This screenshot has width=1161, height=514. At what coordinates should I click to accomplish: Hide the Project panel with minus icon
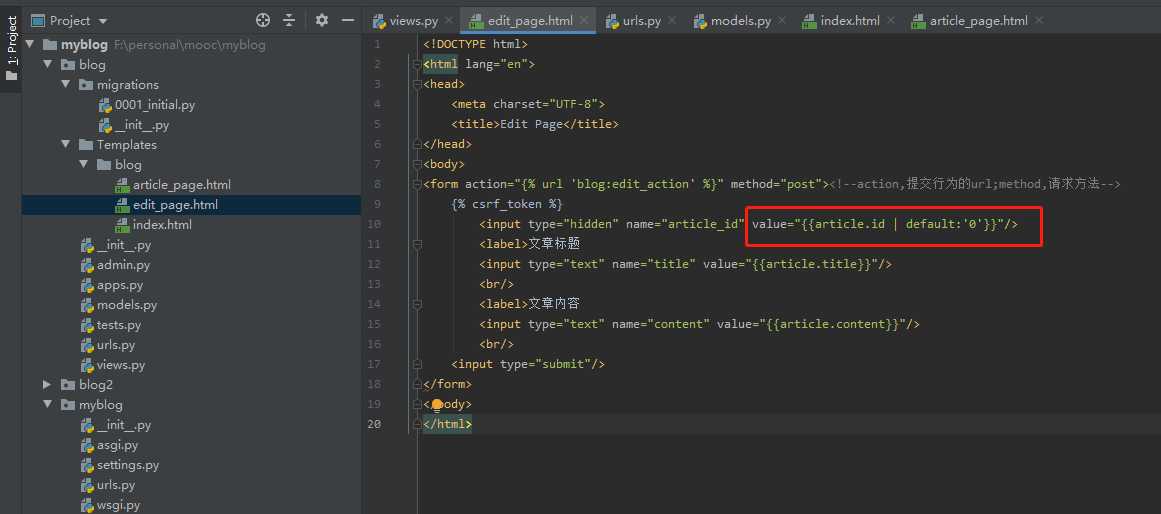tap(347, 20)
